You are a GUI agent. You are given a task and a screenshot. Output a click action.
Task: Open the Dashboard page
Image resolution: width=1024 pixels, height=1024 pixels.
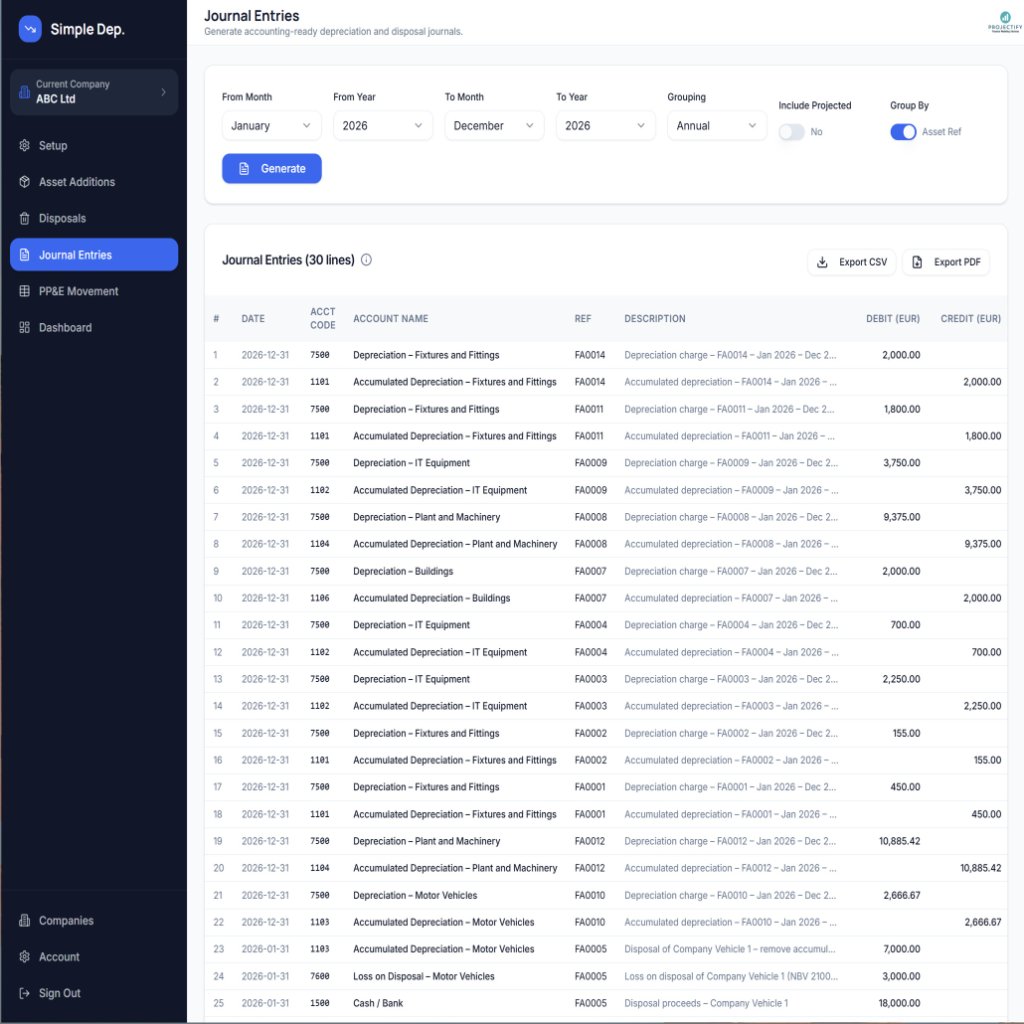click(94, 328)
